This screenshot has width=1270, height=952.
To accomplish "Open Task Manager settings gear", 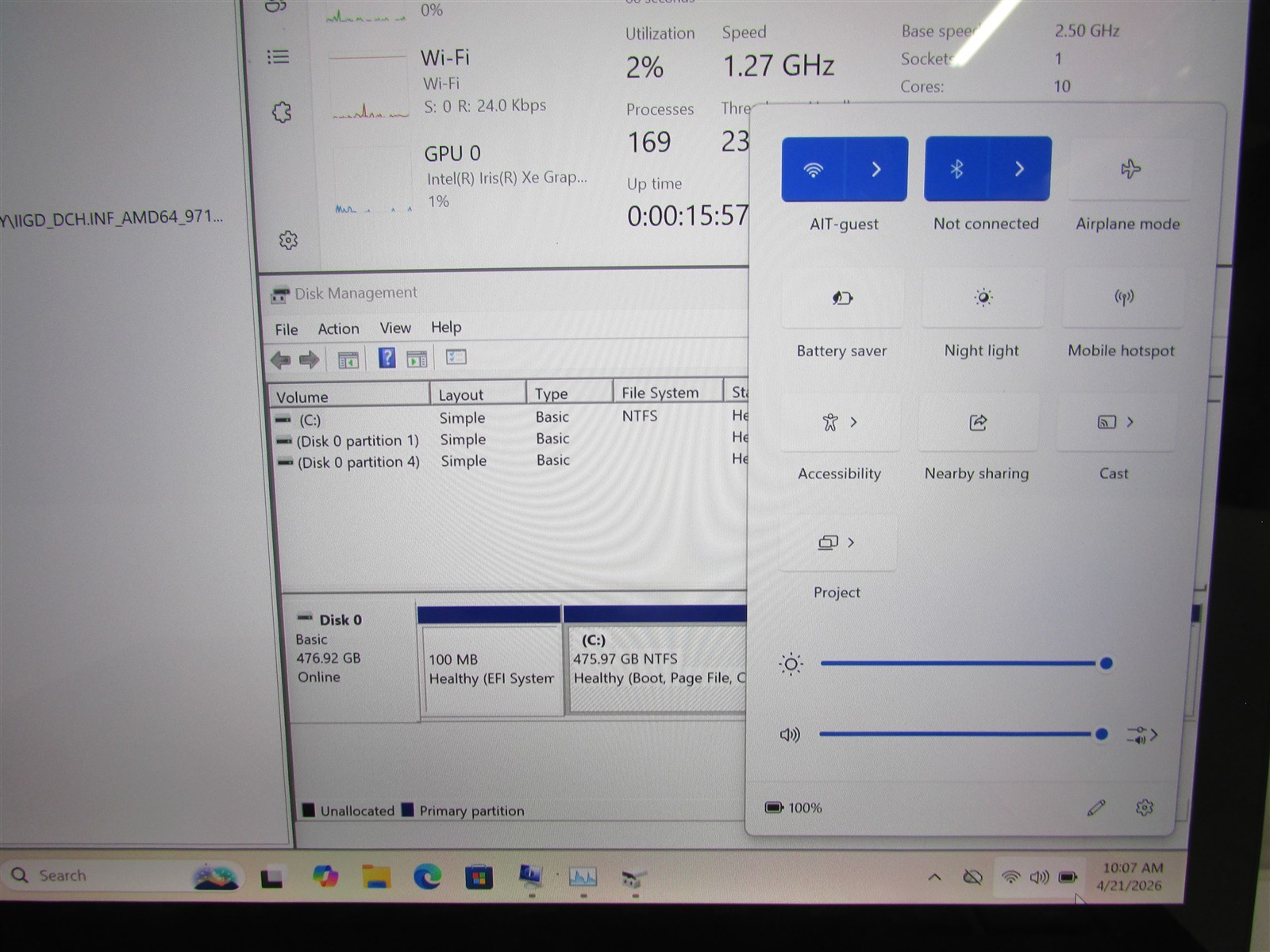I will click(288, 240).
